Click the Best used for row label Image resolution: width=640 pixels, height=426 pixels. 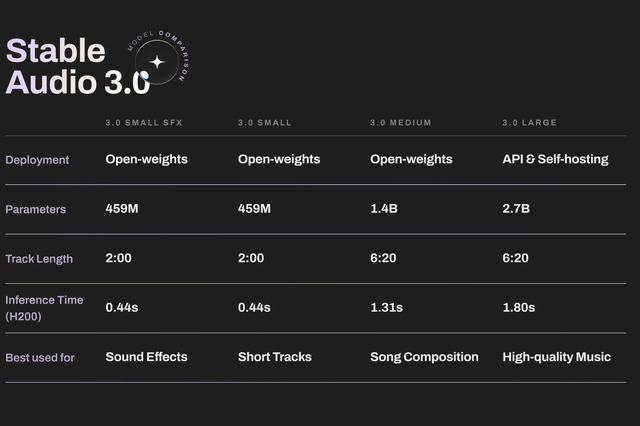pos(40,358)
